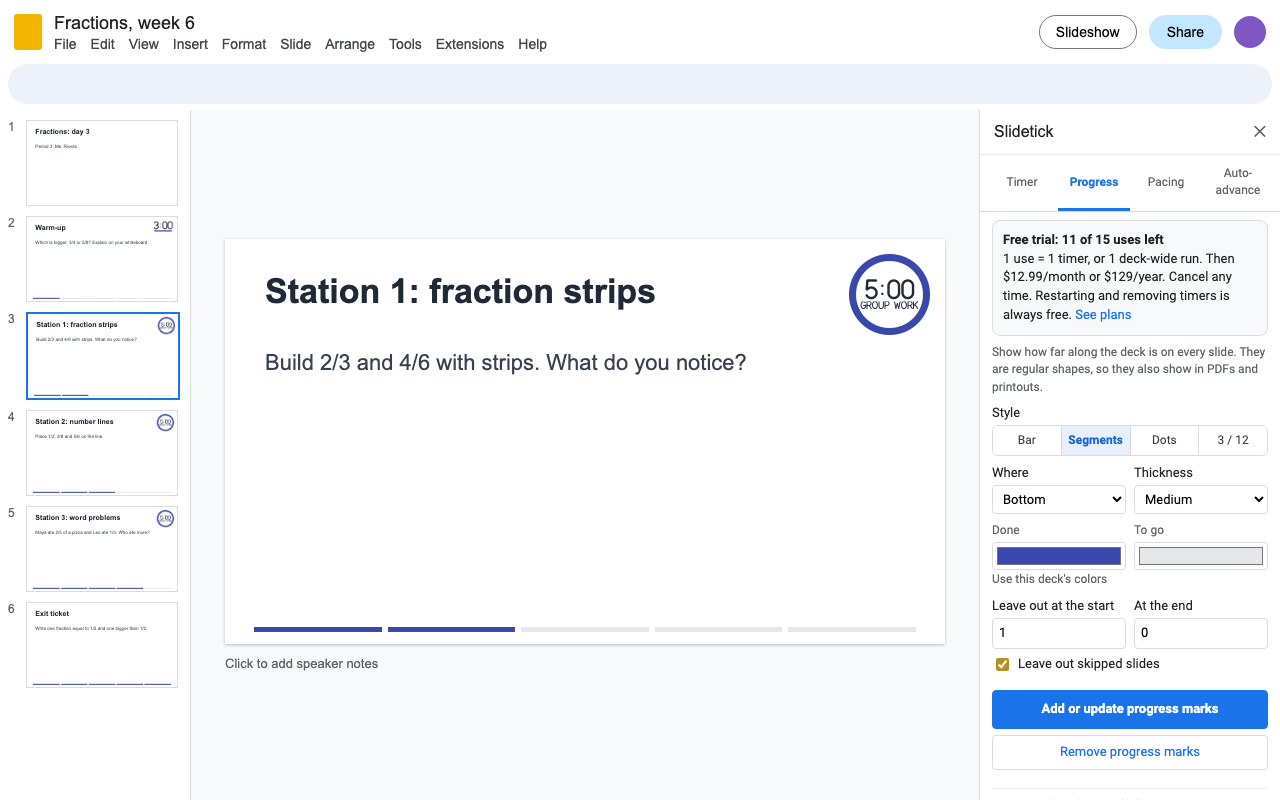
Task: Choose the Bar progress style
Action: tap(1027, 440)
